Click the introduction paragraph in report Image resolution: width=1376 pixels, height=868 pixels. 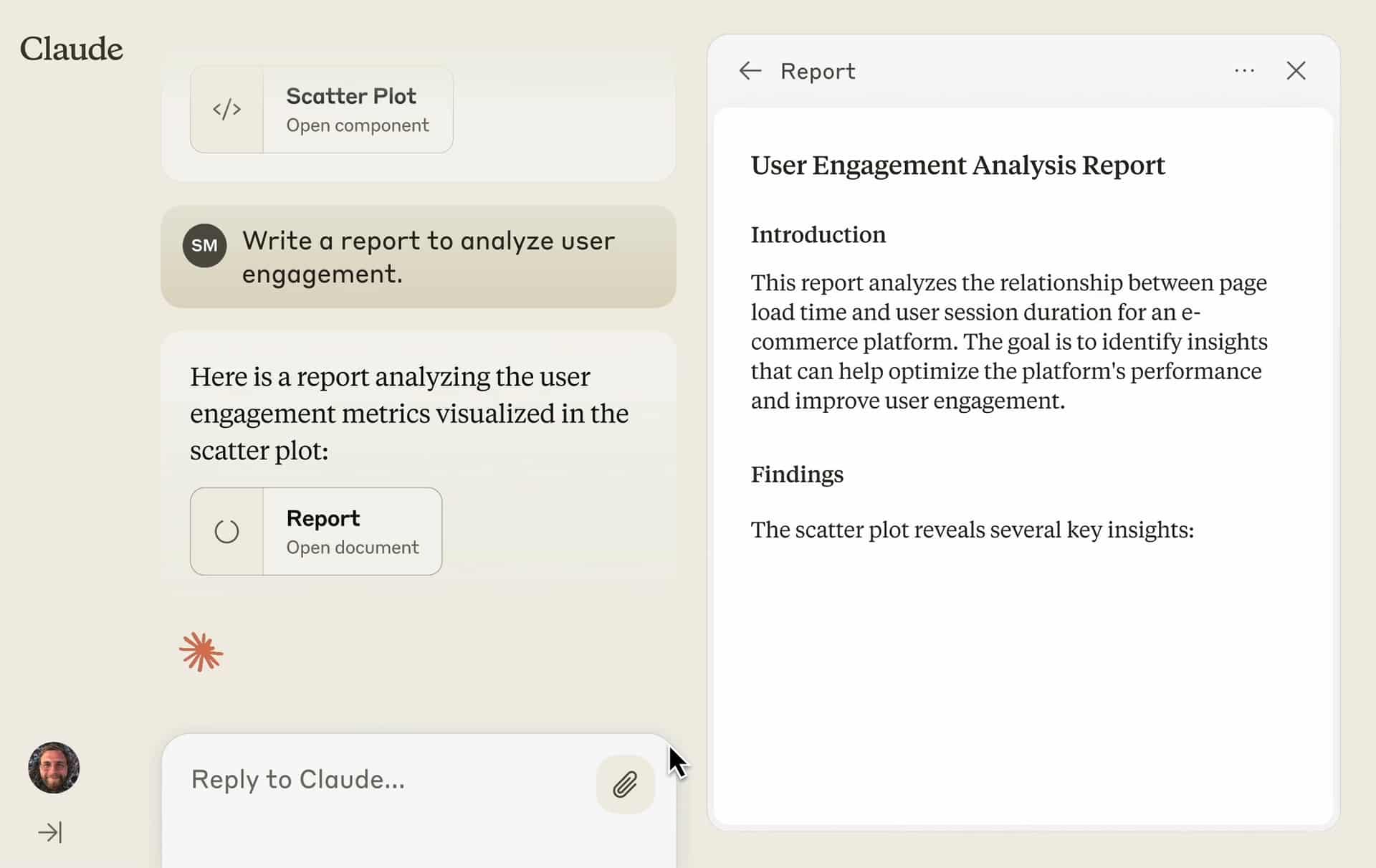pyautogui.click(x=1009, y=341)
